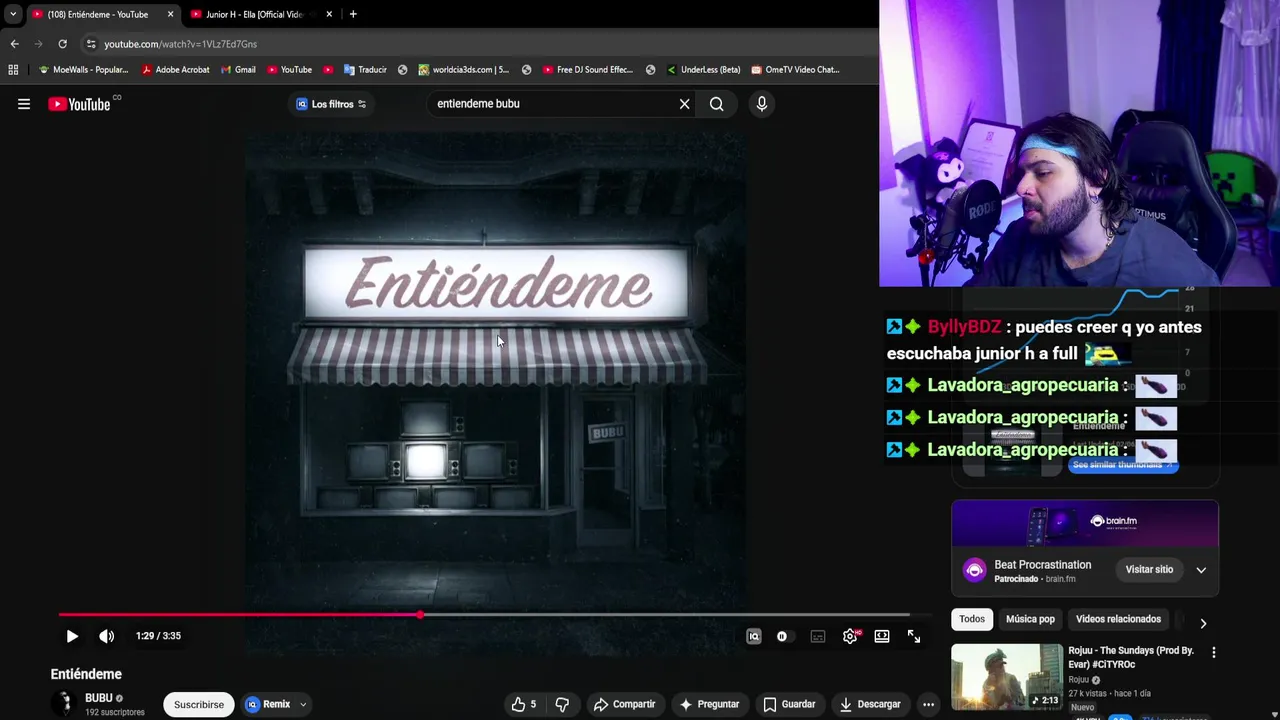Open site information icon in address bar
This screenshot has height=720, width=1280.
click(91, 44)
